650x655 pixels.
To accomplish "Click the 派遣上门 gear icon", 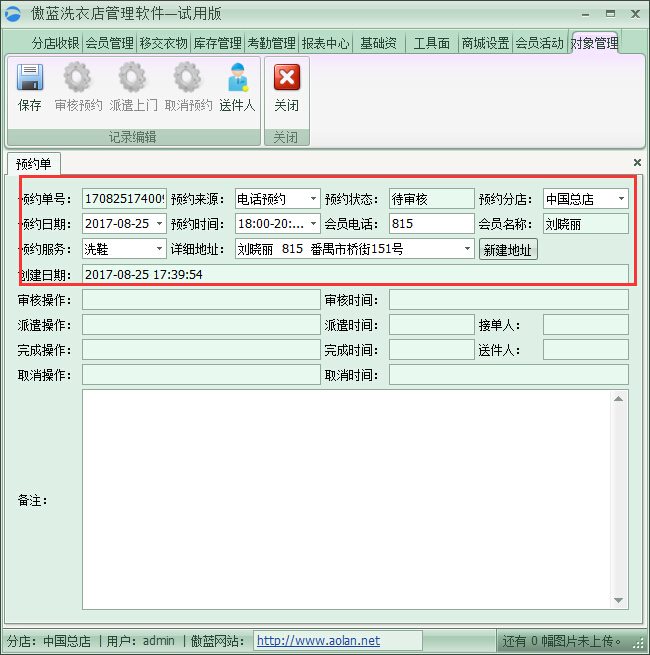I will pos(133,78).
